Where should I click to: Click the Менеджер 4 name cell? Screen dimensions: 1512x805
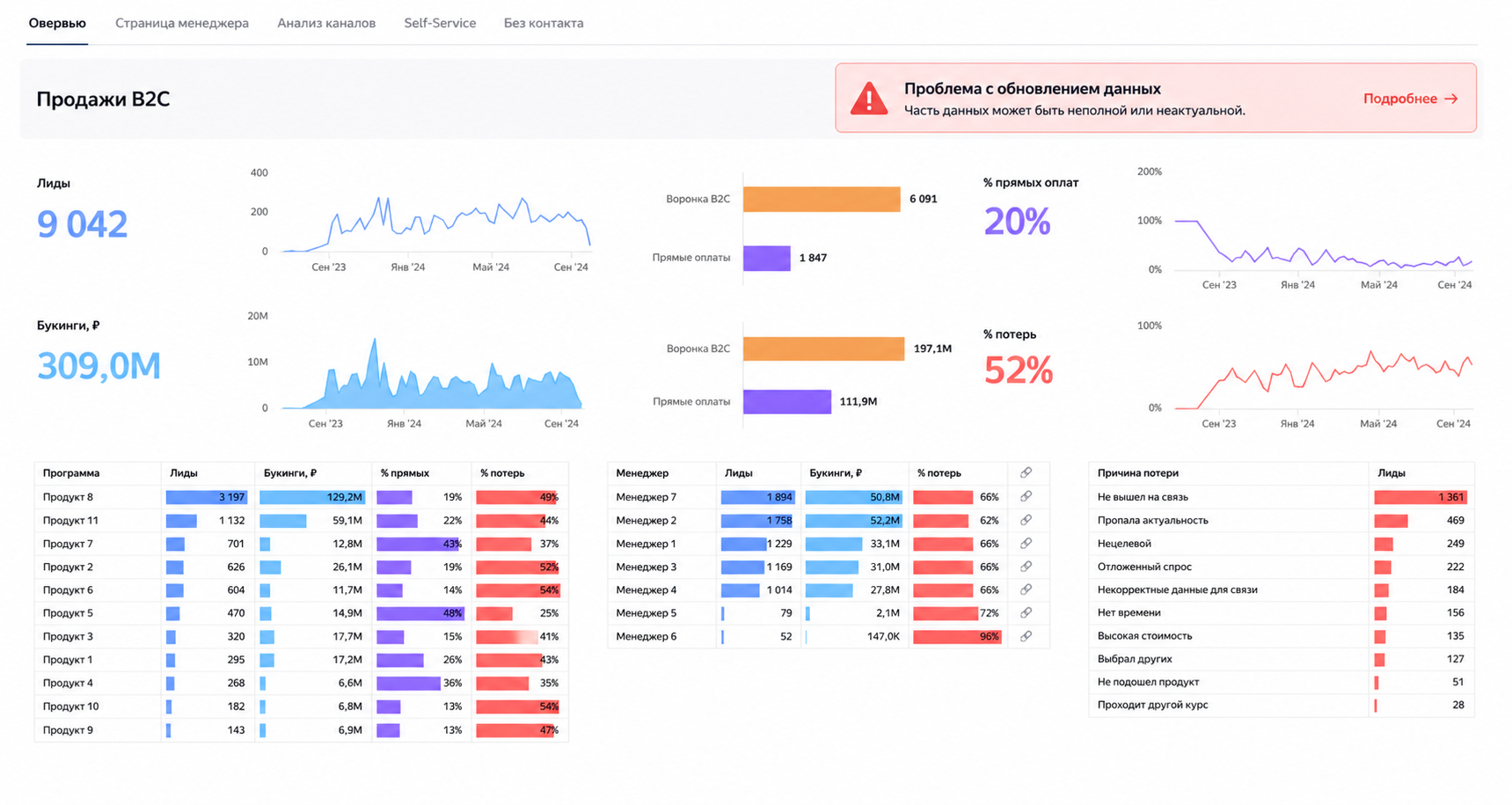pos(646,590)
